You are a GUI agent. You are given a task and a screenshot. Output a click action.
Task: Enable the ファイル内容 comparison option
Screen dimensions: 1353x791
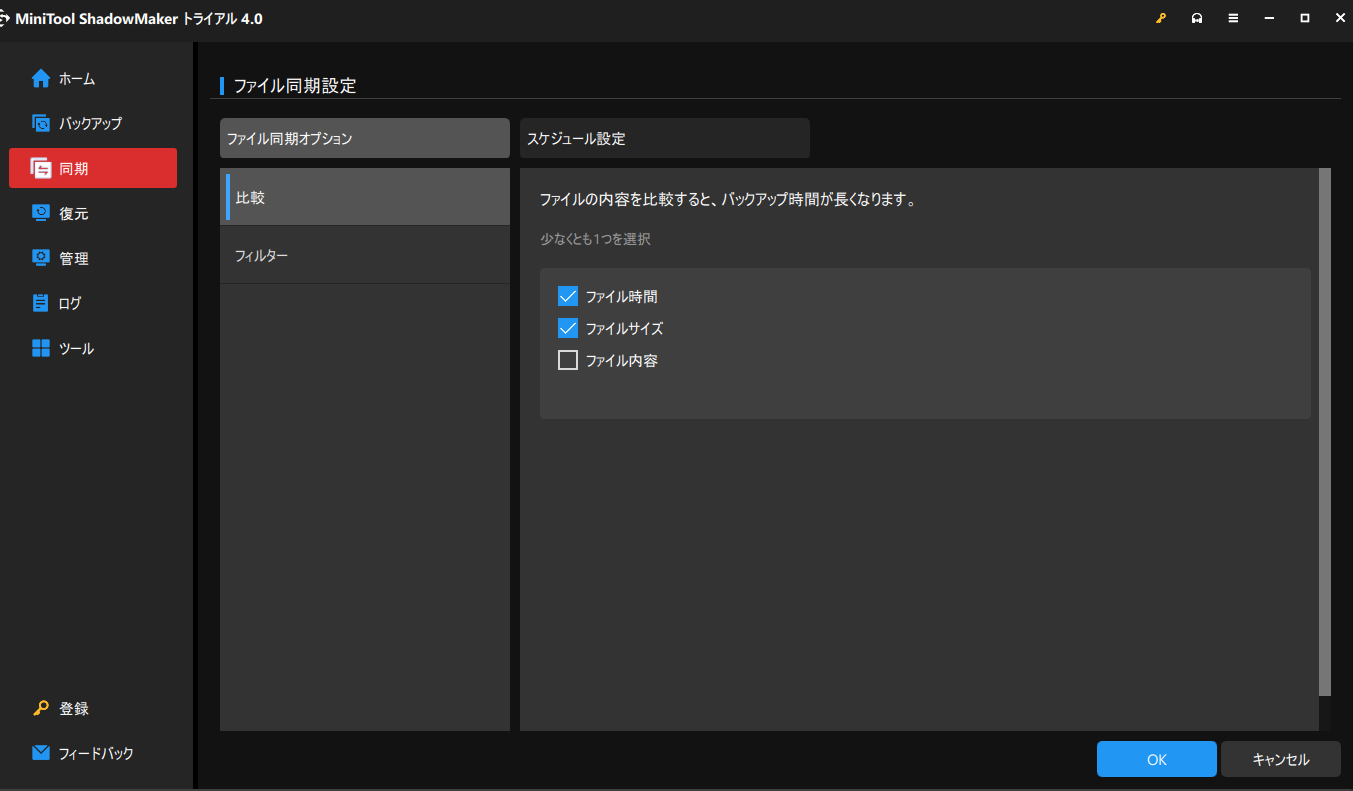[568, 360]
